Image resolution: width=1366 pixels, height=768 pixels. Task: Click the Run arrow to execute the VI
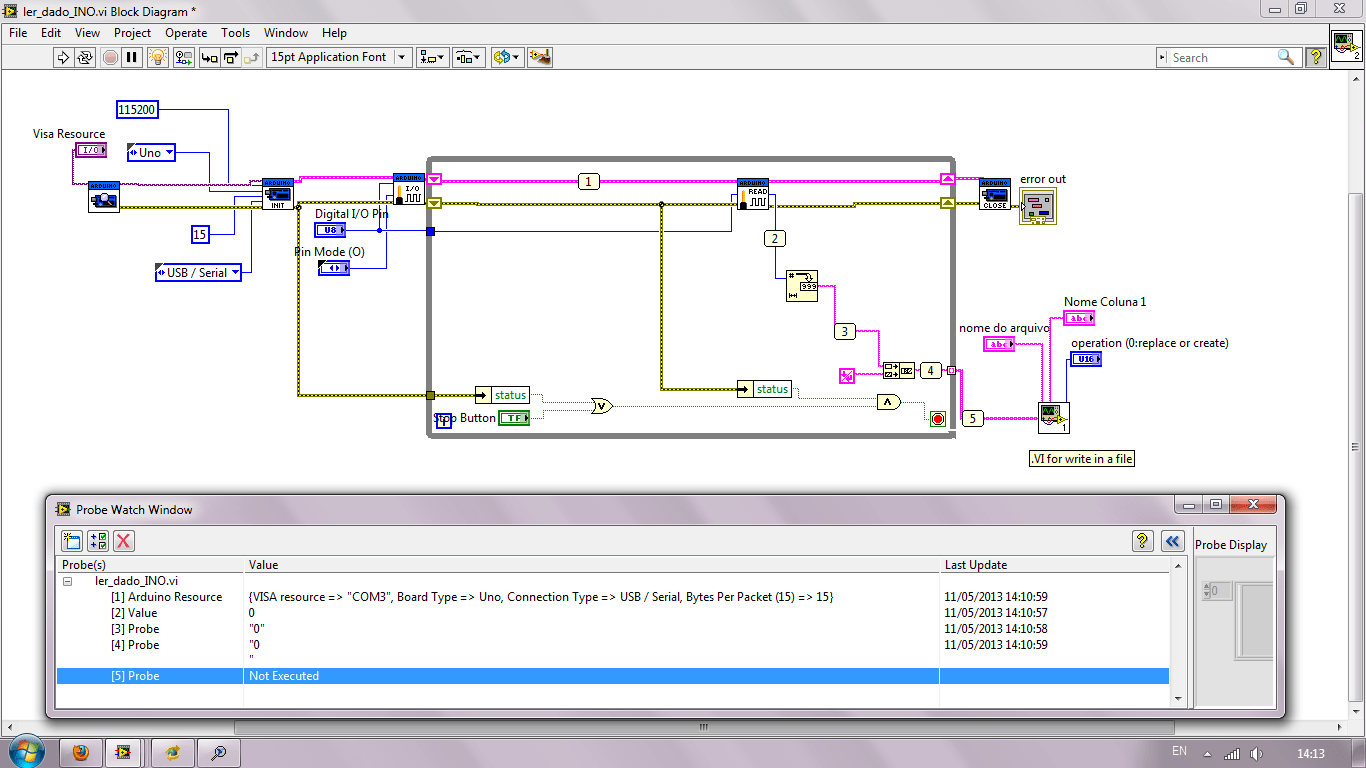[62, 57]
